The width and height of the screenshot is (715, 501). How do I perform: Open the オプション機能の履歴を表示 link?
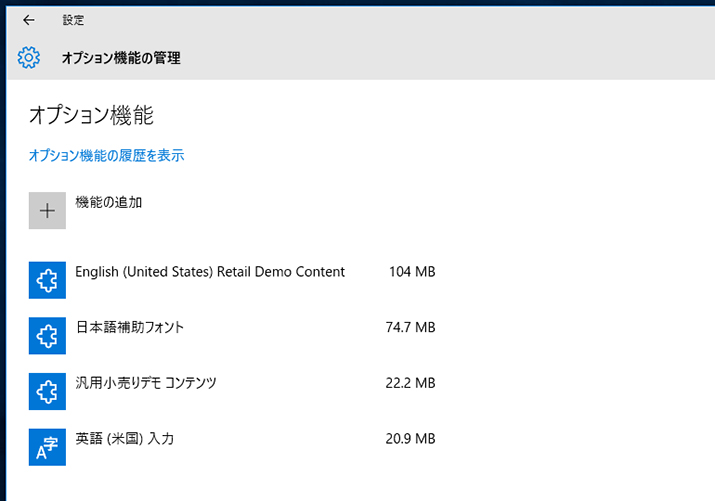[107, 155]
